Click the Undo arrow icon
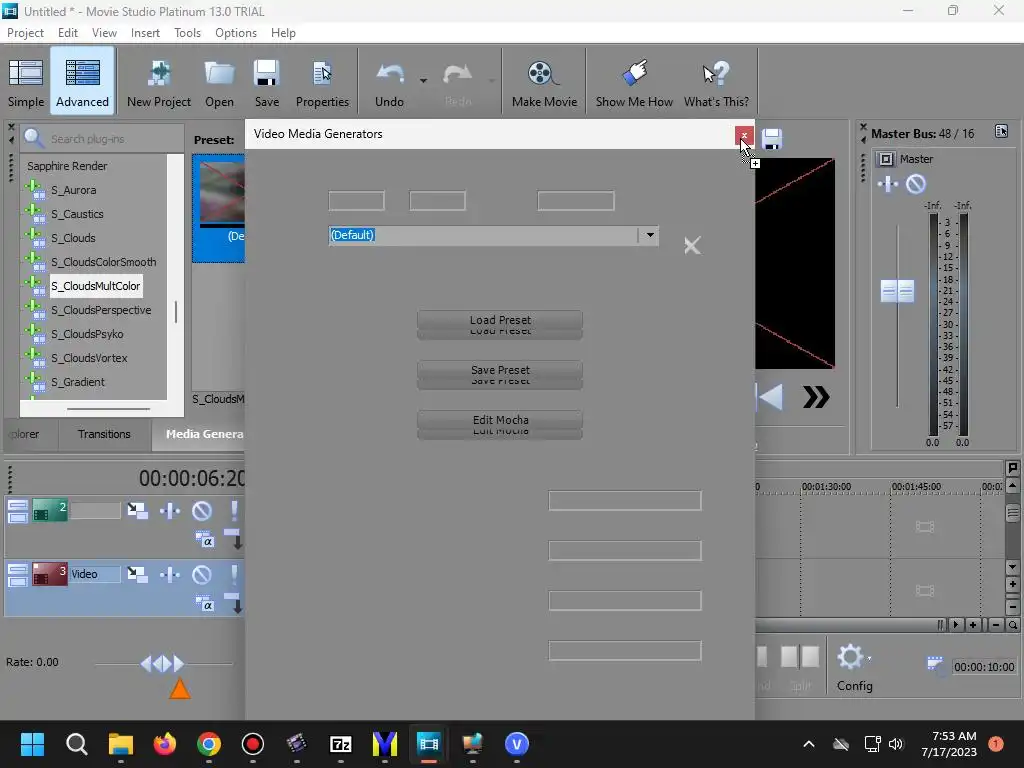The height and width of the screenshot is (768, 1024). click(390, 73)
